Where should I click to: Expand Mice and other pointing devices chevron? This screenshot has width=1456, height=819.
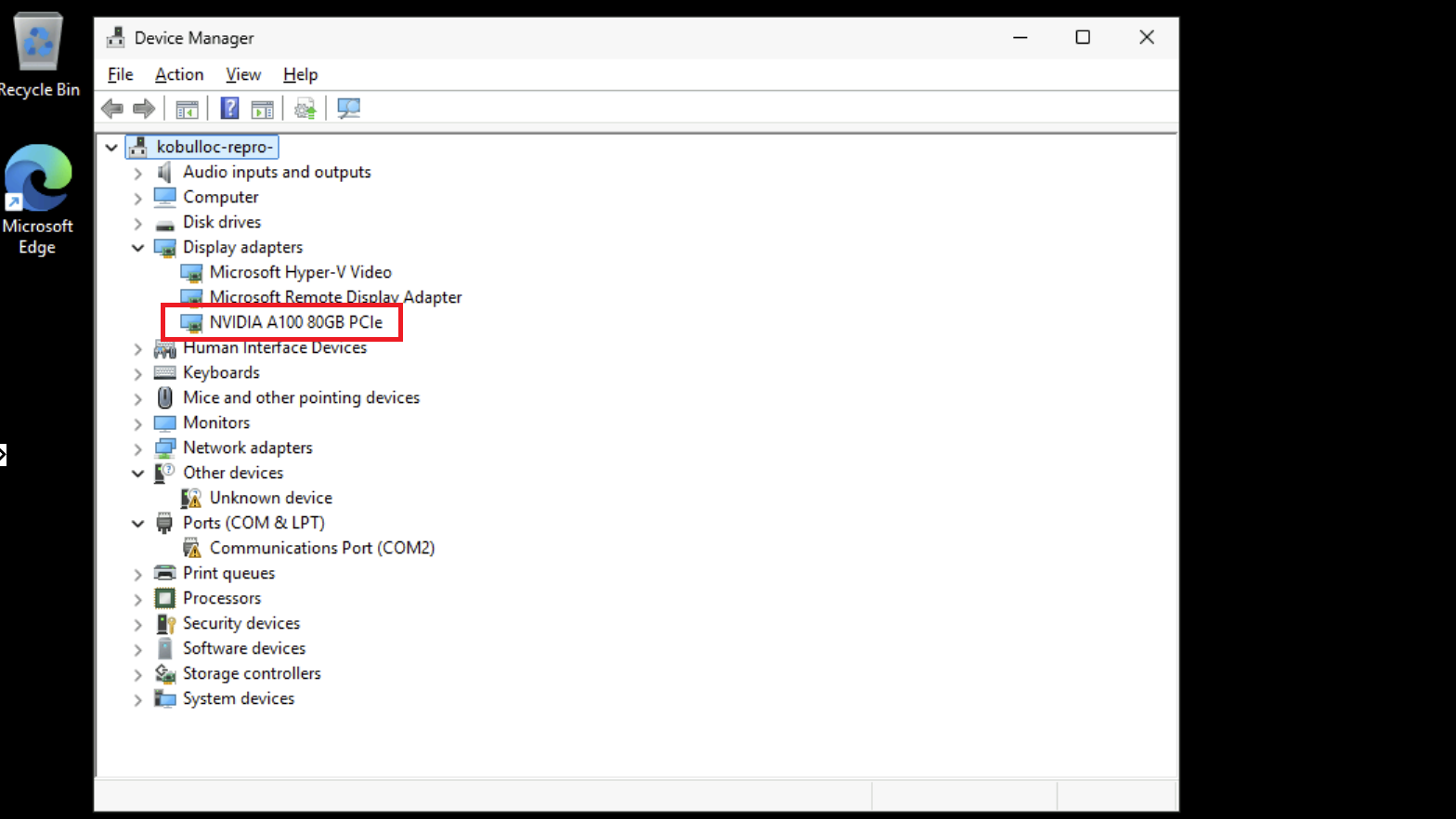click(x=137, y=398)
